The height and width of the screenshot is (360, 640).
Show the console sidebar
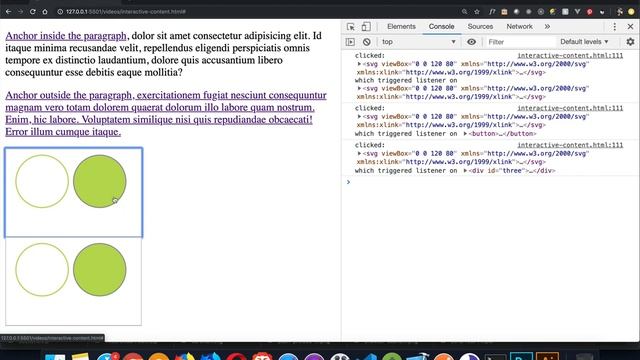(350, 42)
